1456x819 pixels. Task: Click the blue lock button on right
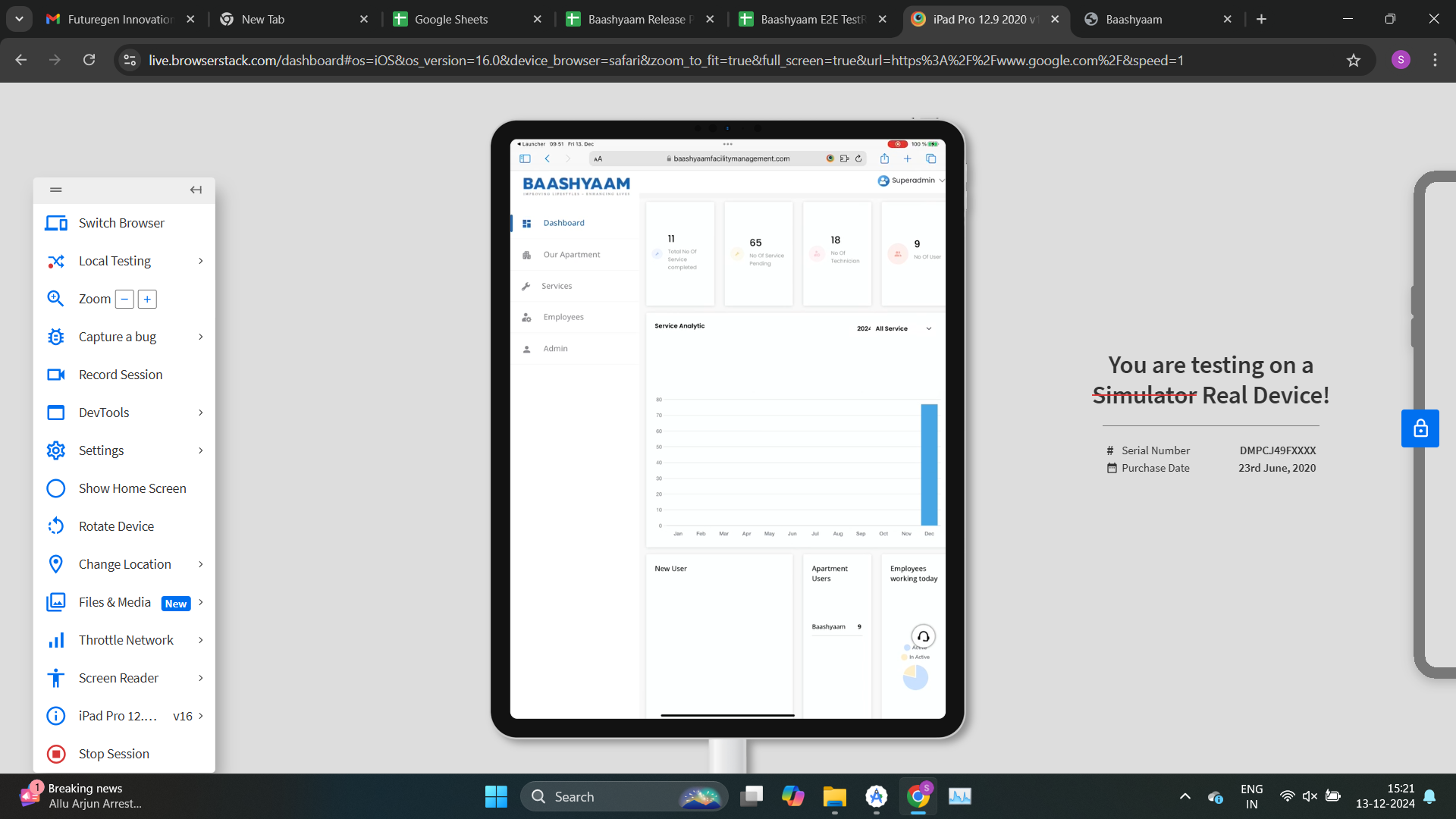(x=1420, y=428)
